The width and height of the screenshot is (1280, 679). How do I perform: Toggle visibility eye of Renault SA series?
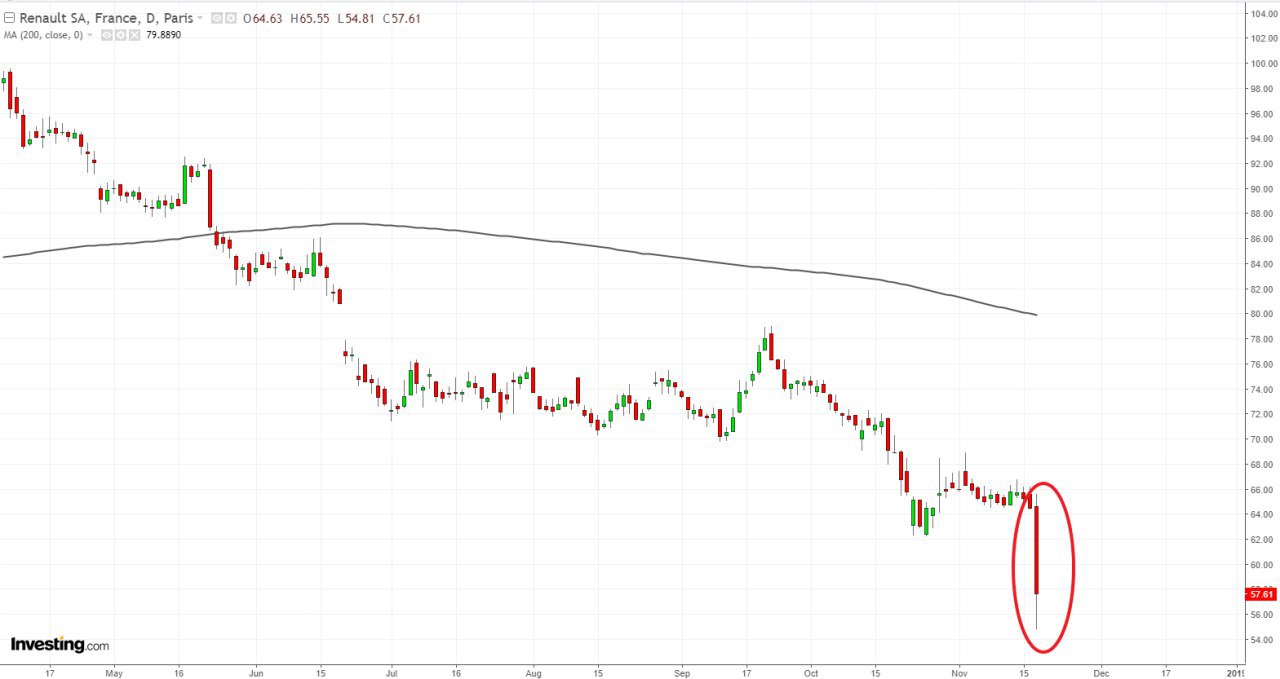(x=216, y=18)
